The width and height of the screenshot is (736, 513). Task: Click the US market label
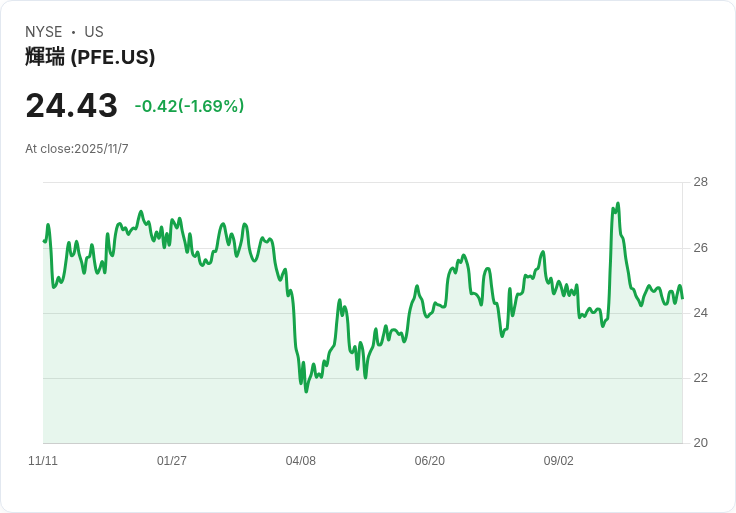[94, 32]
